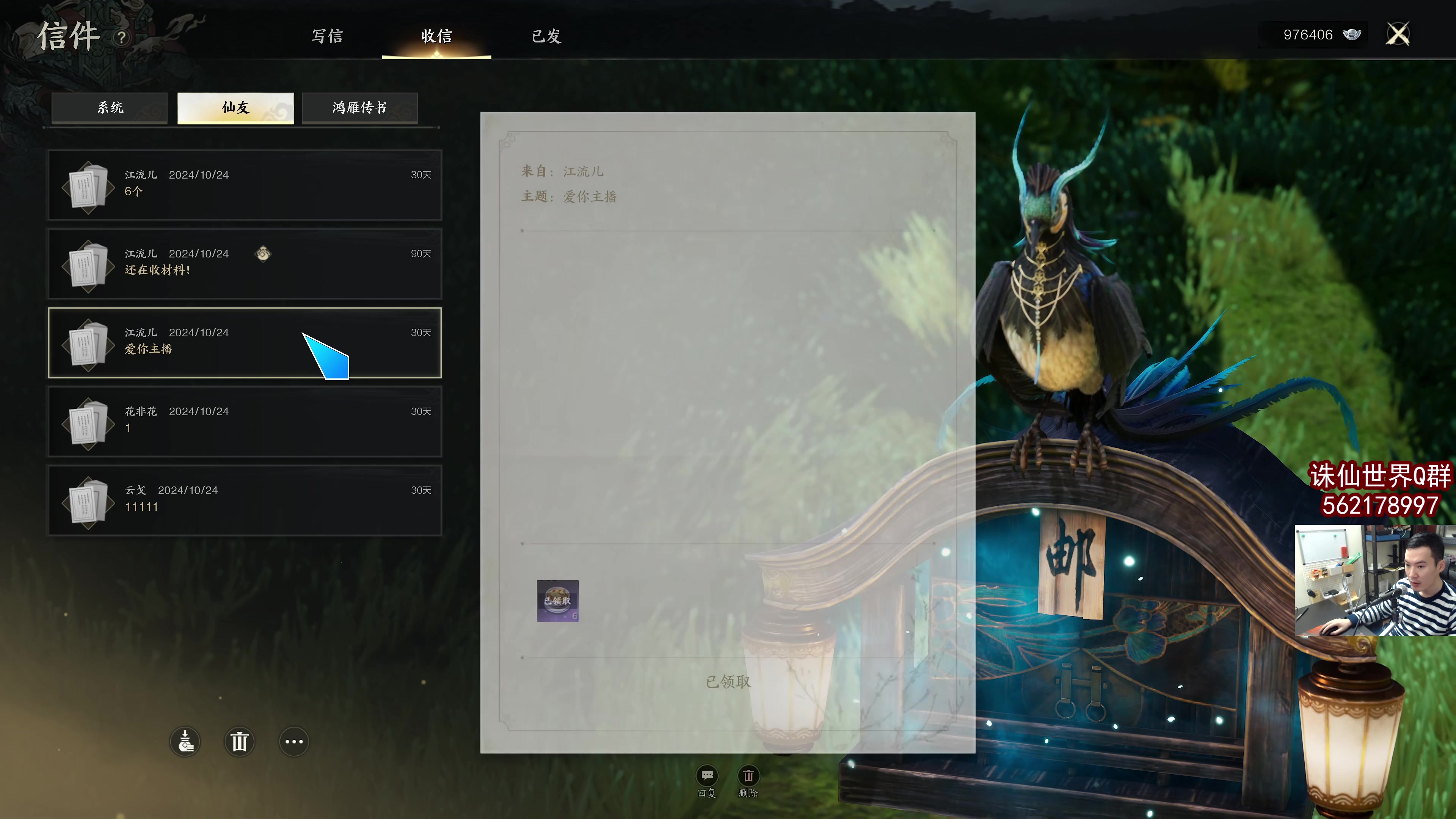Select the 鸿雁传书 mail category
Image resolution: width=1456 pixels, height=819 pixels.
coord(359,107)
